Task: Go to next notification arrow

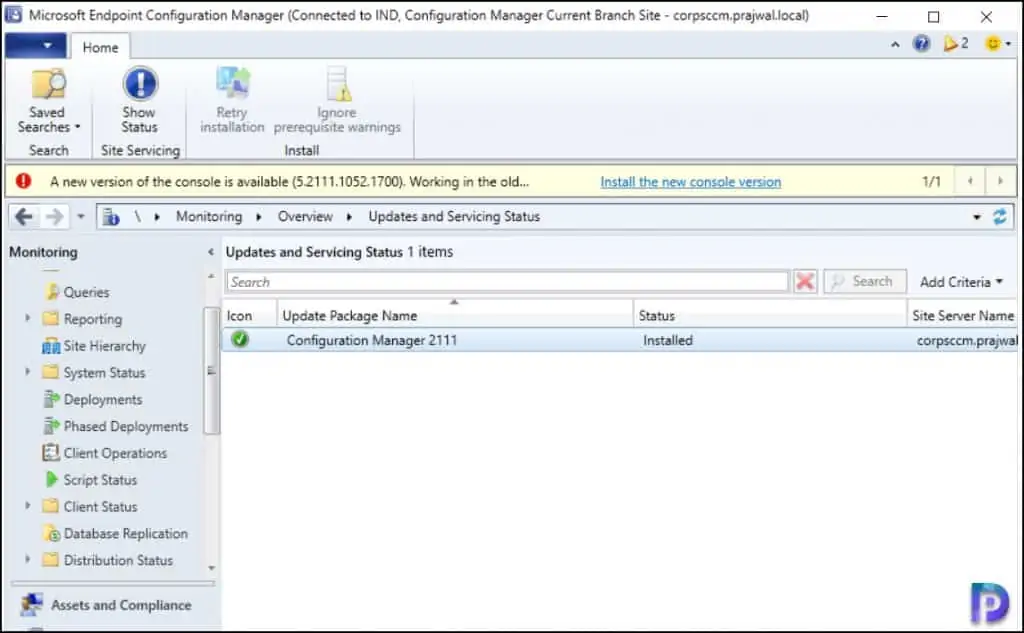Action: pos(1000,181)
